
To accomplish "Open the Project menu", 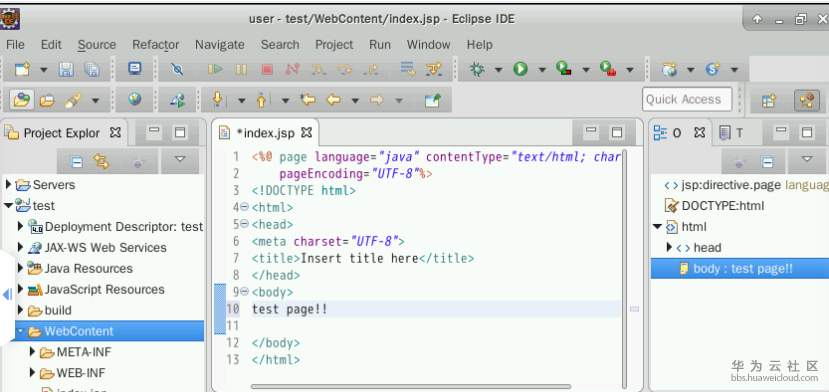I will tap(334, 45).
